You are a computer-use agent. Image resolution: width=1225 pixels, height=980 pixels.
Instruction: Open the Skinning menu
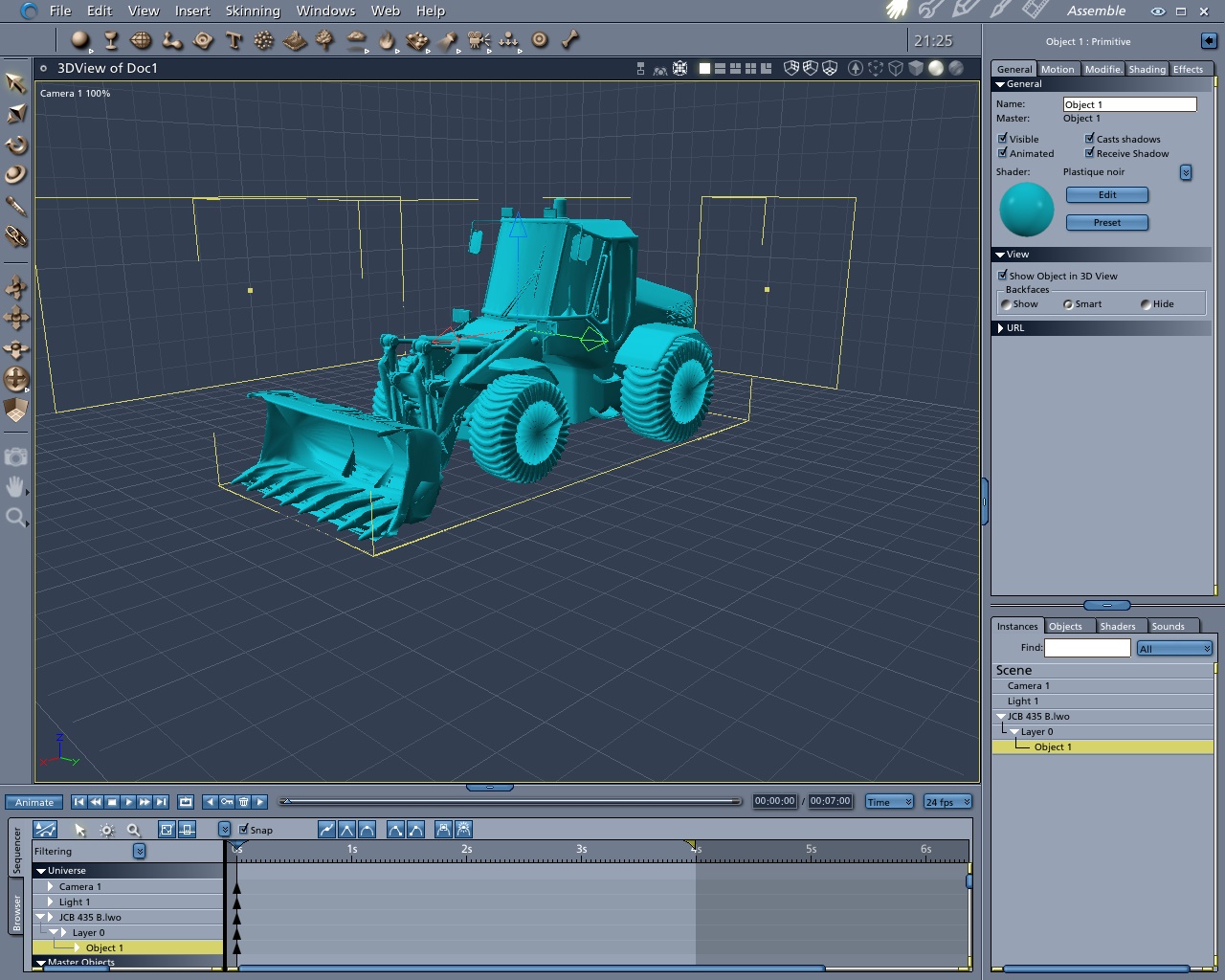pyautogui.click(x=253, y=11)
